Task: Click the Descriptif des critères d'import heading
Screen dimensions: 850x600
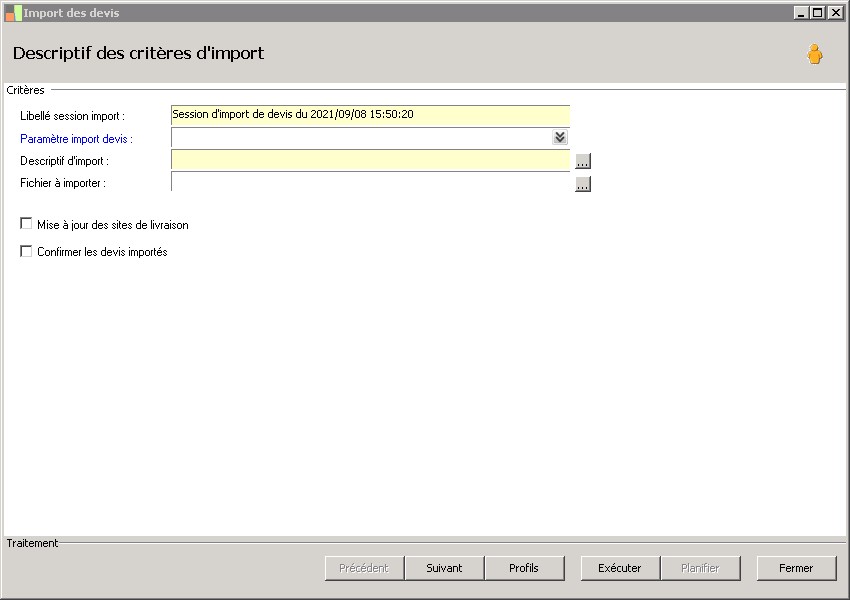Action: pos(138,53)
